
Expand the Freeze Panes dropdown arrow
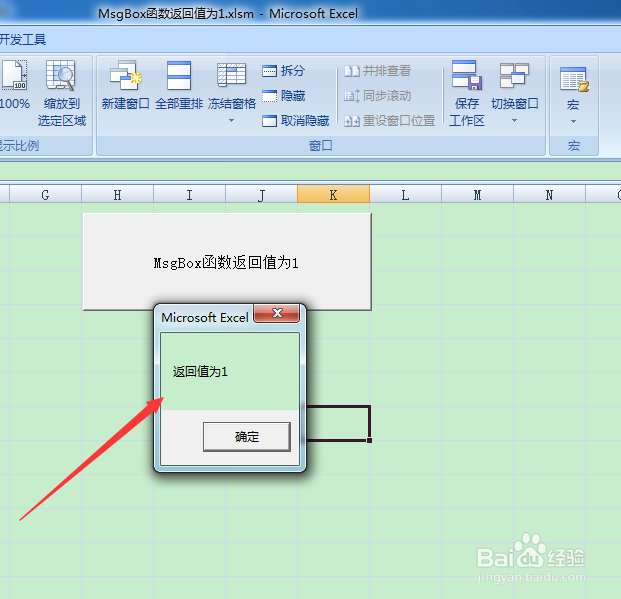coord(232,120)
